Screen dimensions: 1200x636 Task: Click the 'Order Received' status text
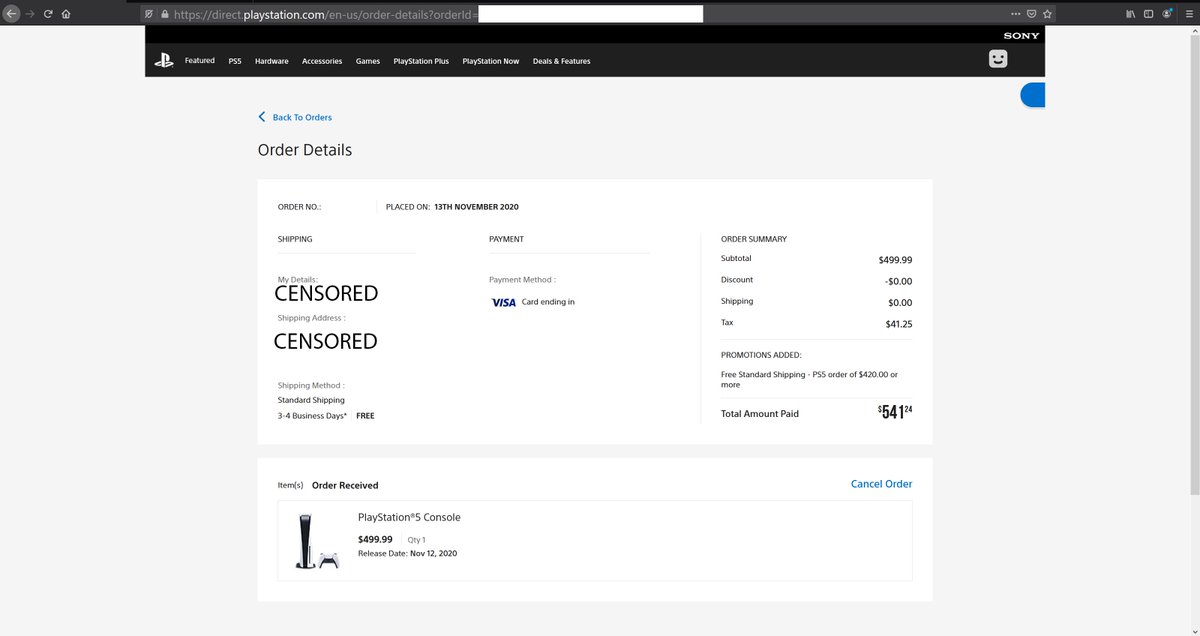[345, 485]
